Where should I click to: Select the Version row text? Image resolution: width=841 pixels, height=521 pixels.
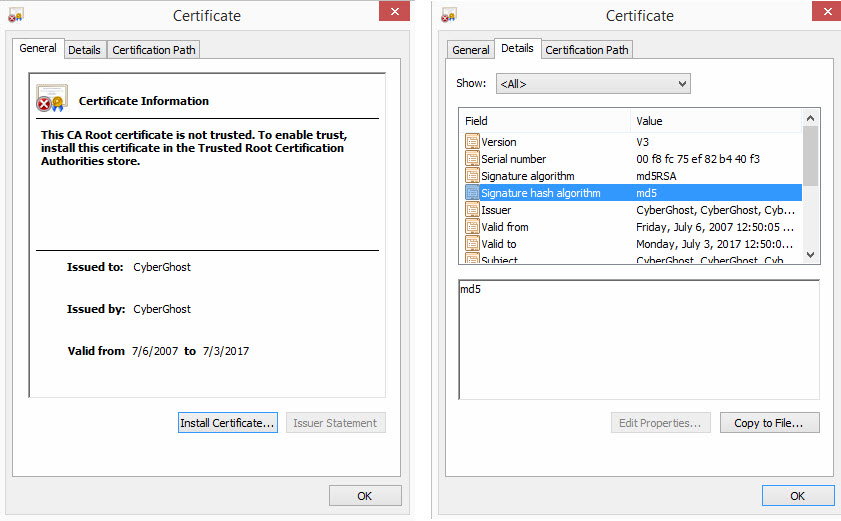(x=499, y=142)
